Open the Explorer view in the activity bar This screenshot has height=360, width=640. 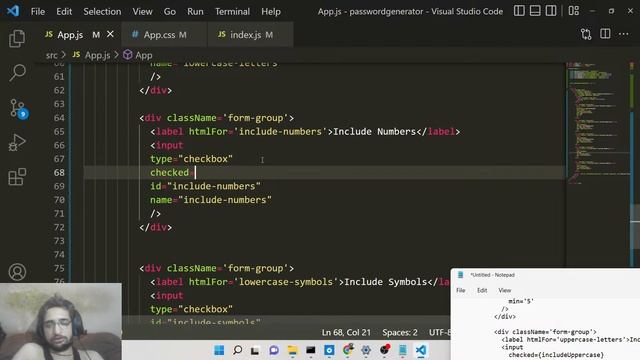[x=17, y=38]
